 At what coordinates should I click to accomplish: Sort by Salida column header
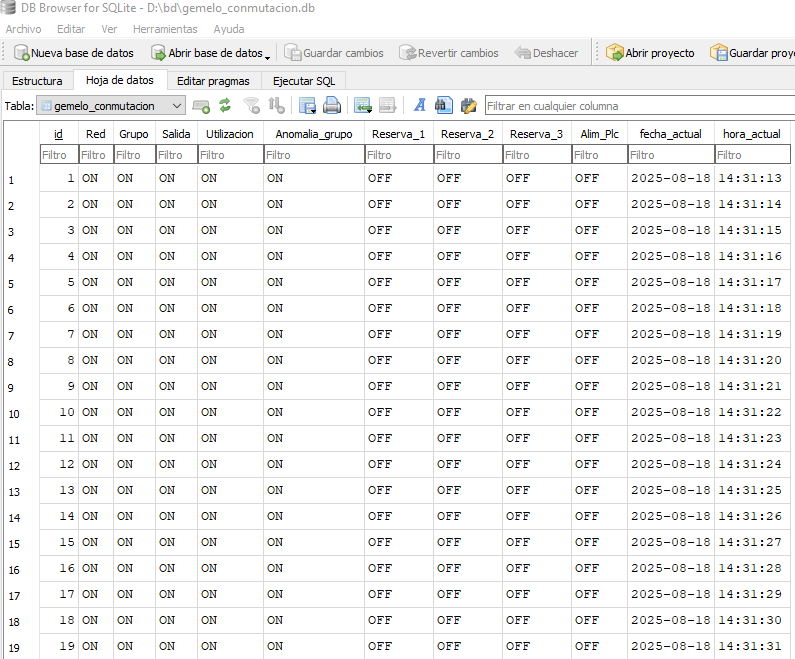[176, 134]
